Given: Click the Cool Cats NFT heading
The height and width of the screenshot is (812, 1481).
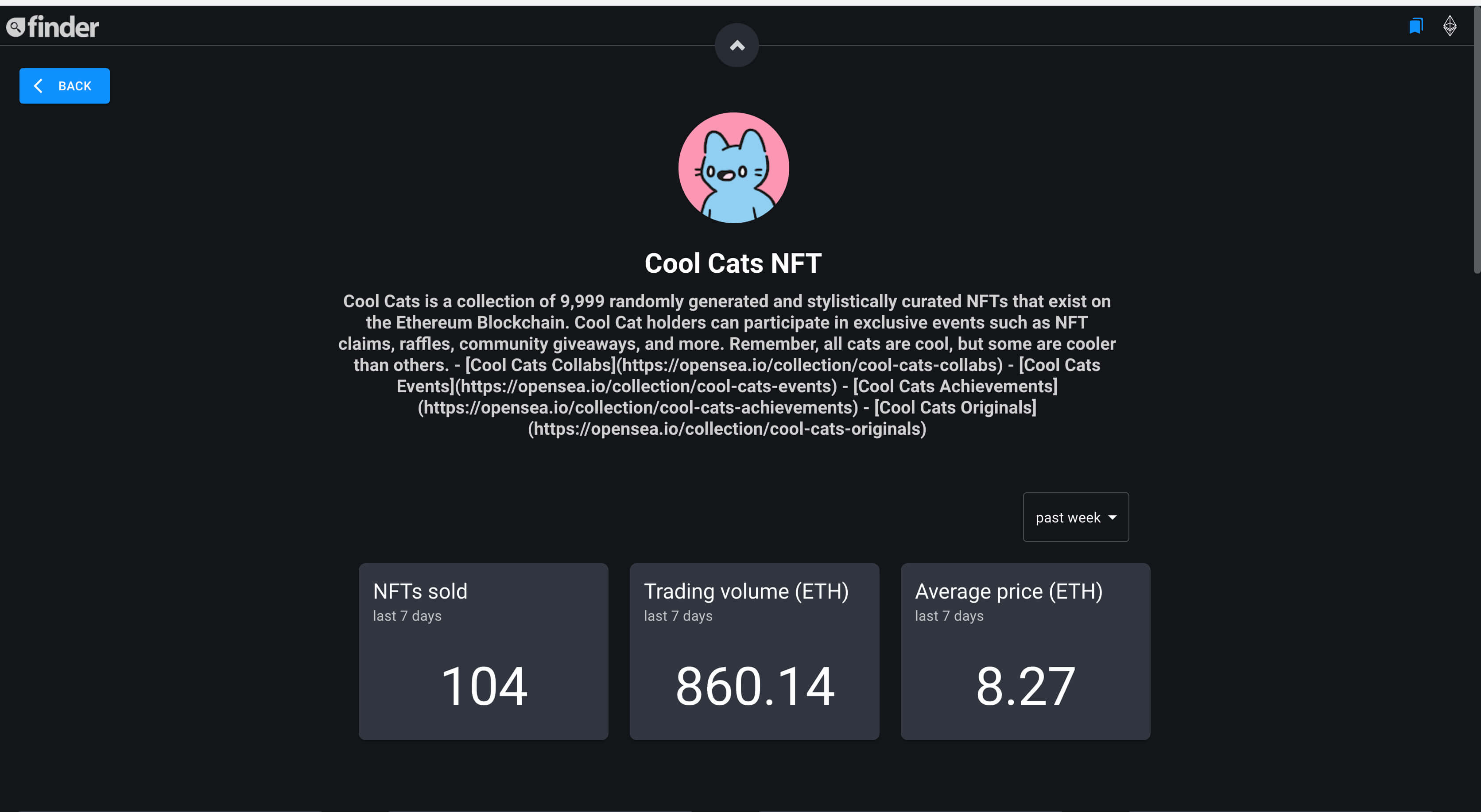Looking at the screenshot, I should click(733, 263).
